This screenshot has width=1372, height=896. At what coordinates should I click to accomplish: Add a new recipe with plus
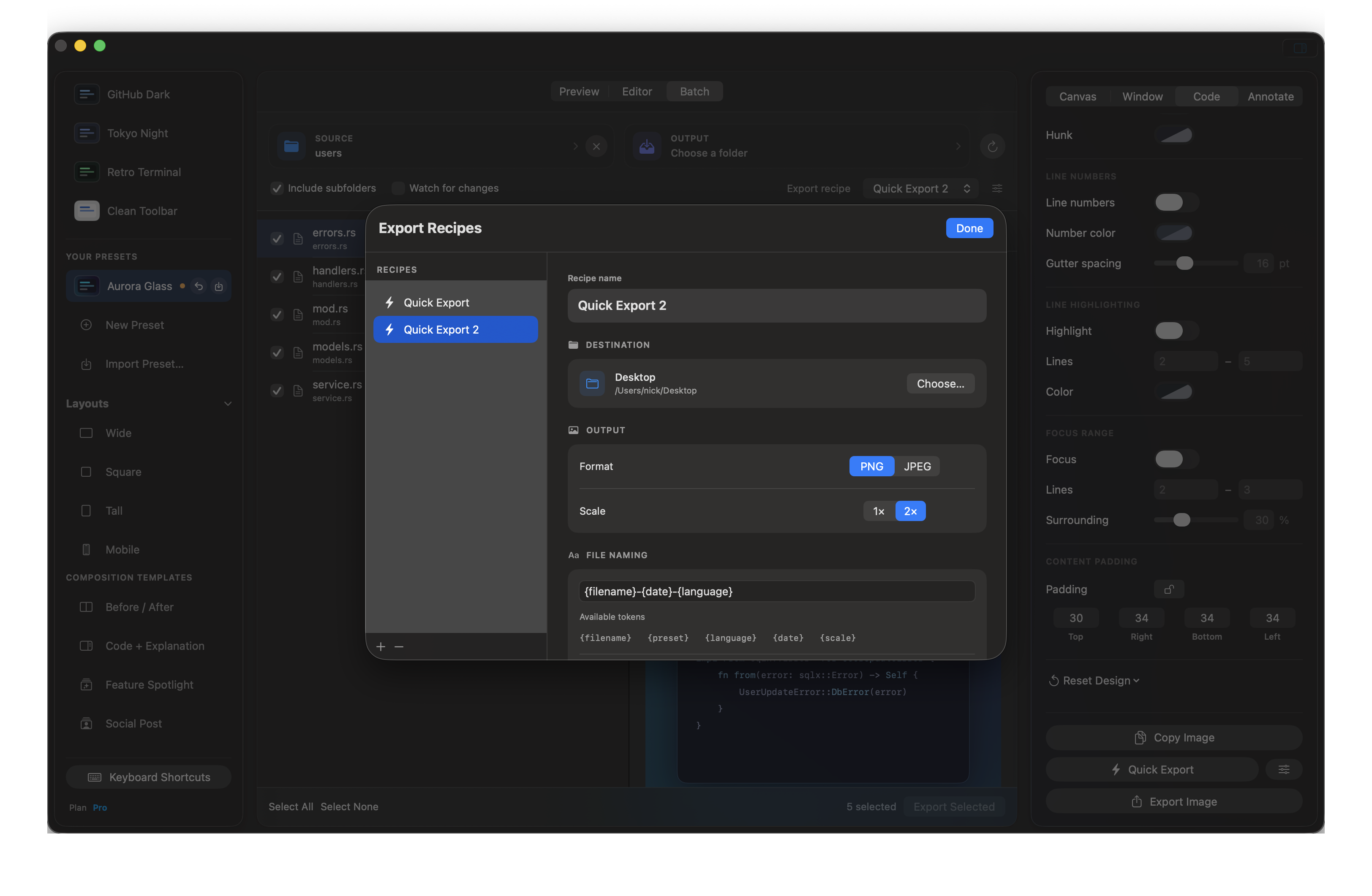[x=381, y=646]
